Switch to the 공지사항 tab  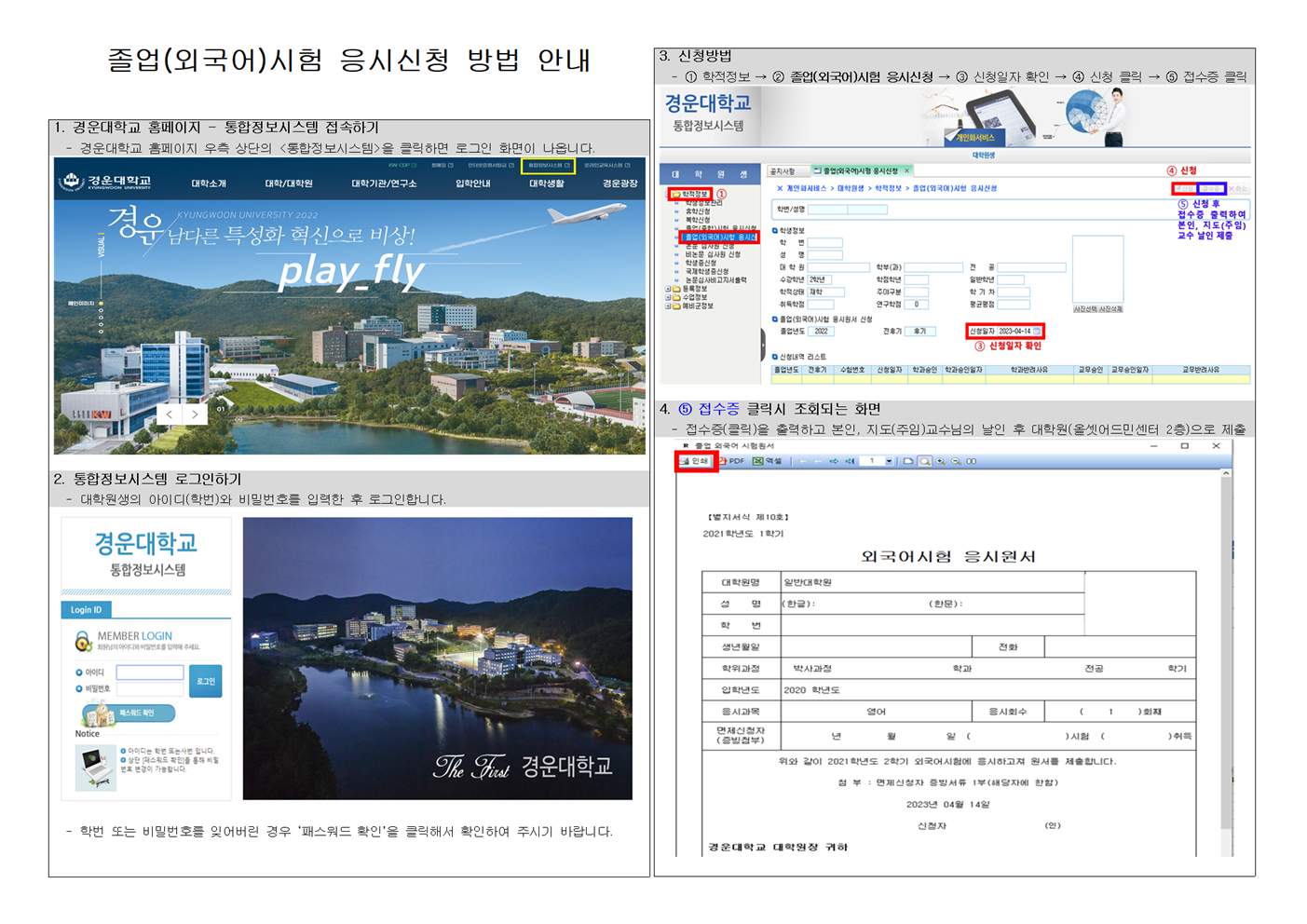(x=783, y=171)
